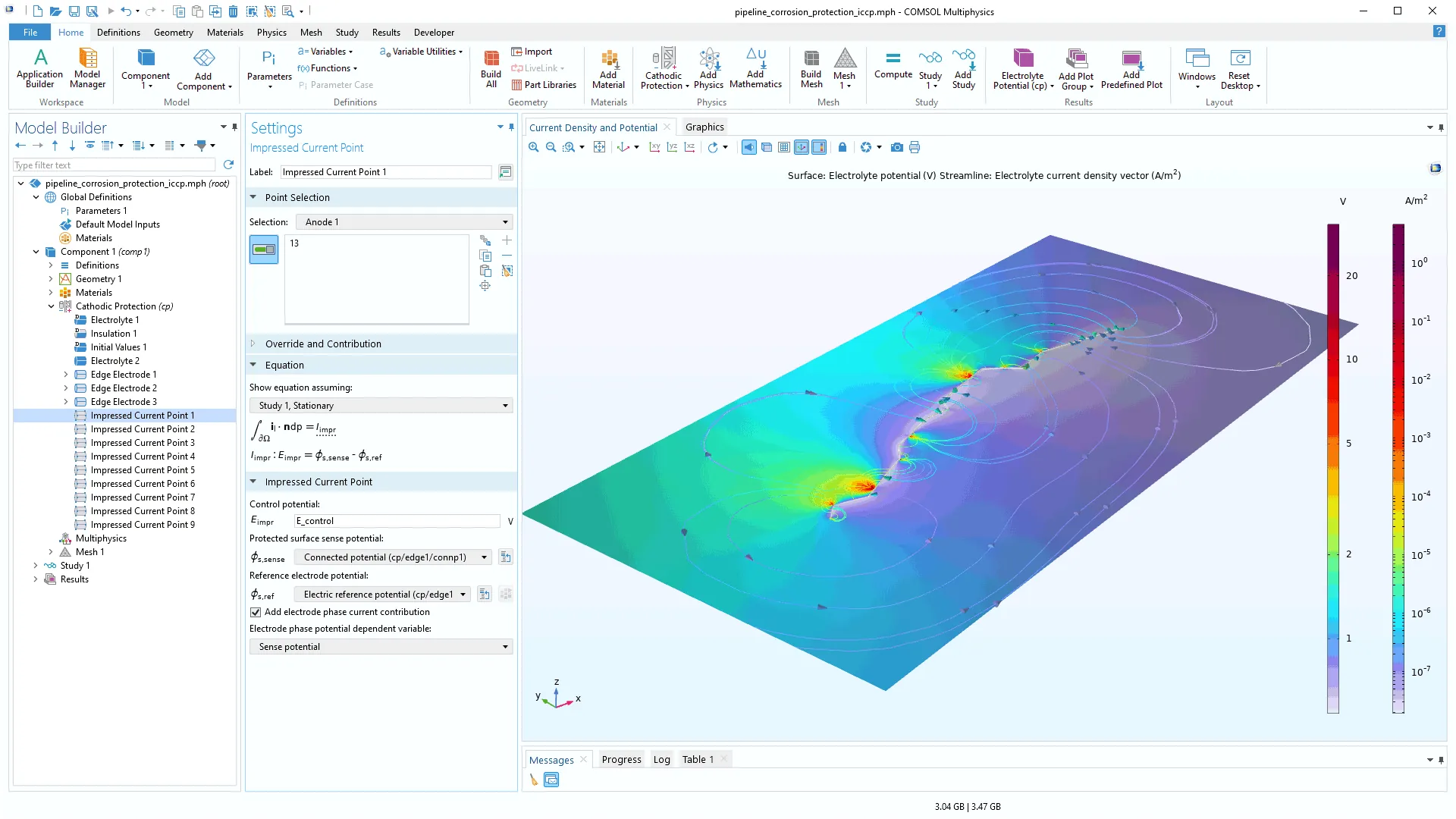Toggle the Activate Selection button for points
Image resolution: width=1456 pixels, height=819 pixels.
264,249
